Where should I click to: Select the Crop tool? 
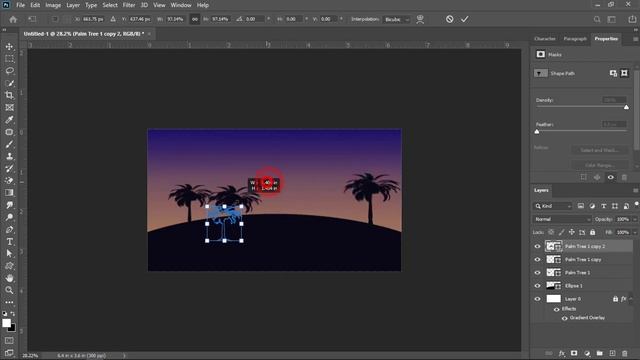point(9,95)
